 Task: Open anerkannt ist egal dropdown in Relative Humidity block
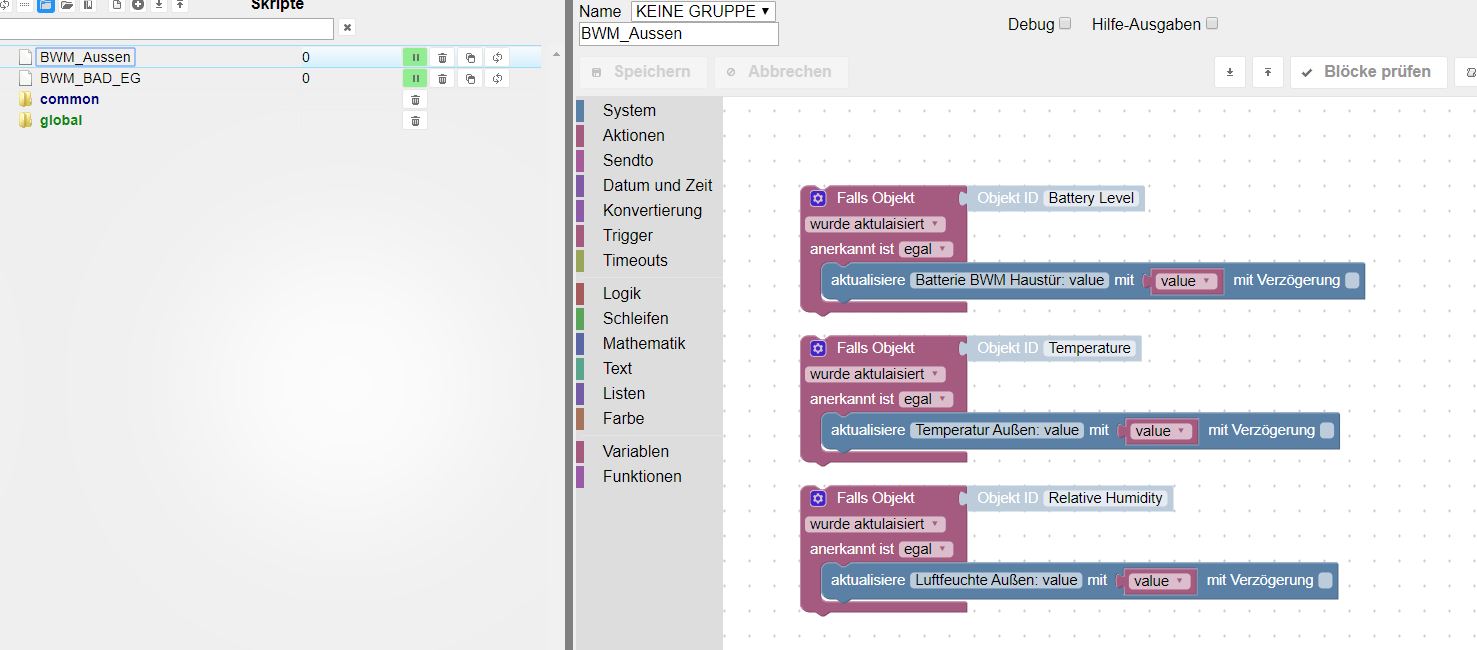926,549
